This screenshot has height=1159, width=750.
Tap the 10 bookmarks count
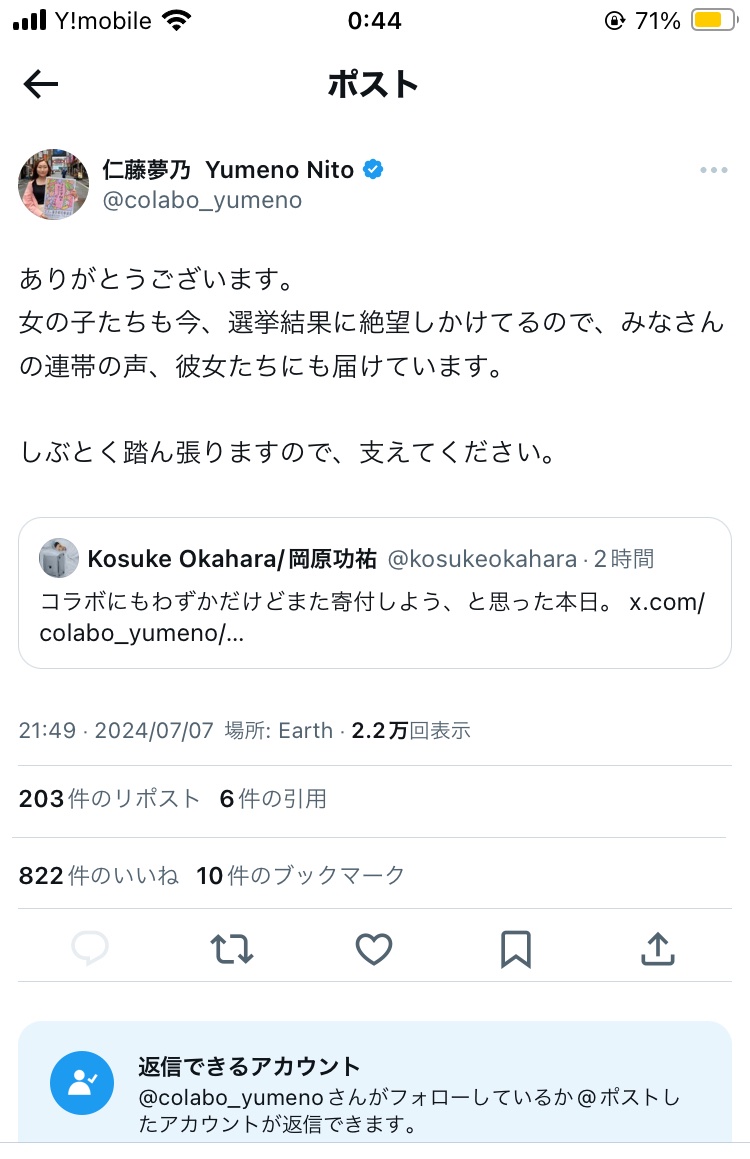(x=300, y=875)
